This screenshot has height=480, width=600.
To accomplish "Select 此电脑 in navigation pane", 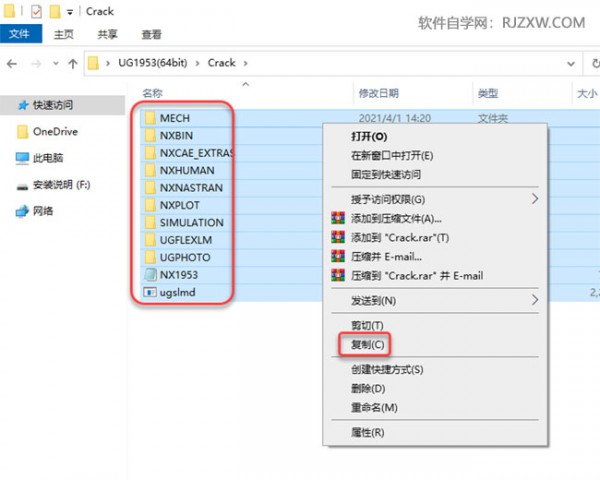I will click(x=48, y=158).
